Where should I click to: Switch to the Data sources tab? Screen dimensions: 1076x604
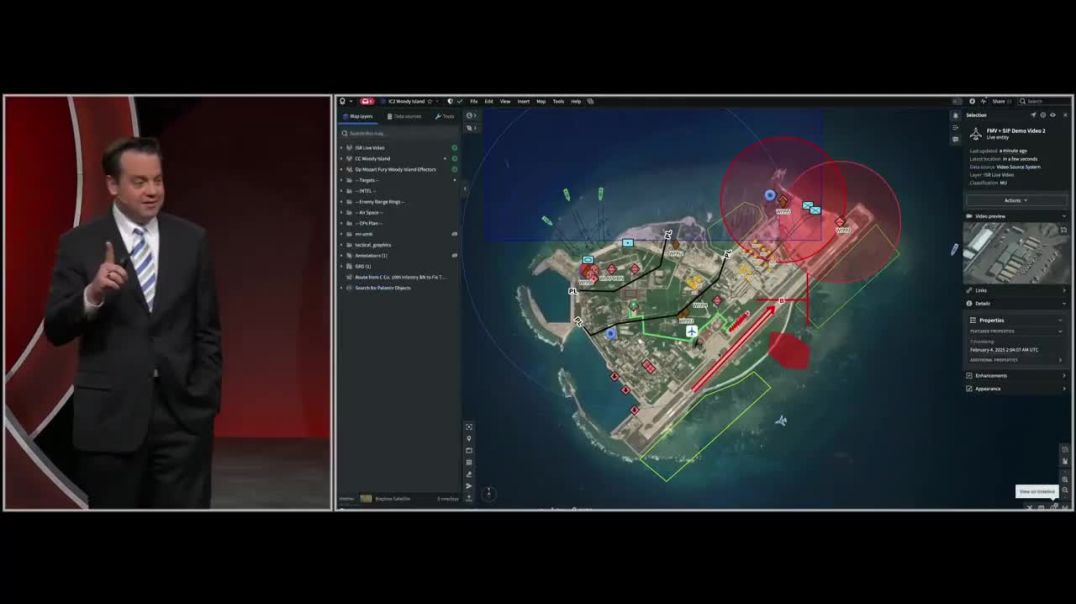coord(405,116)
